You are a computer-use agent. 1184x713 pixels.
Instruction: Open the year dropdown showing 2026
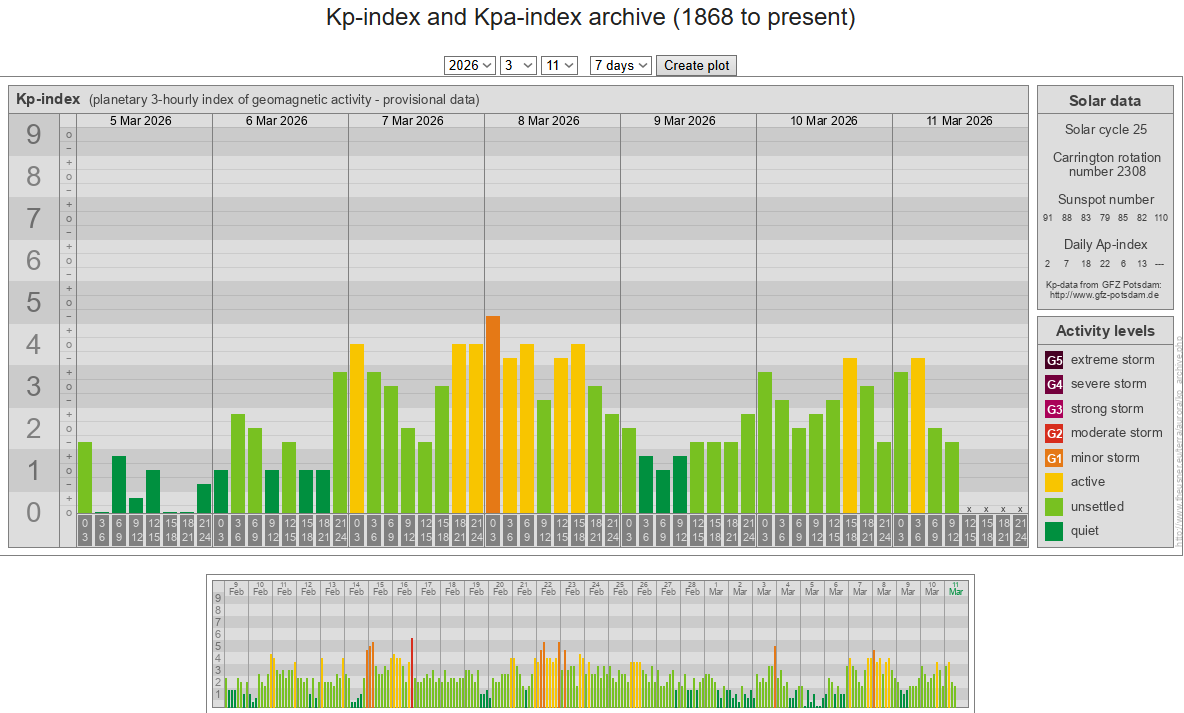[x=470, y=65]
